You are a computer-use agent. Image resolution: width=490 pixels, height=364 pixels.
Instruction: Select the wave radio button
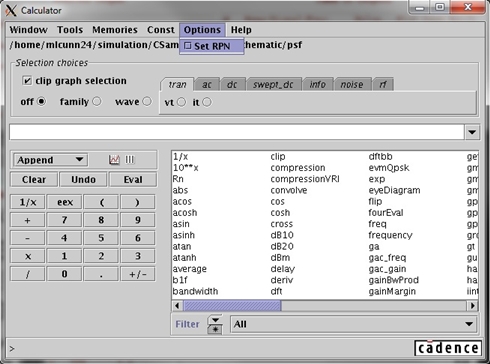147,101
